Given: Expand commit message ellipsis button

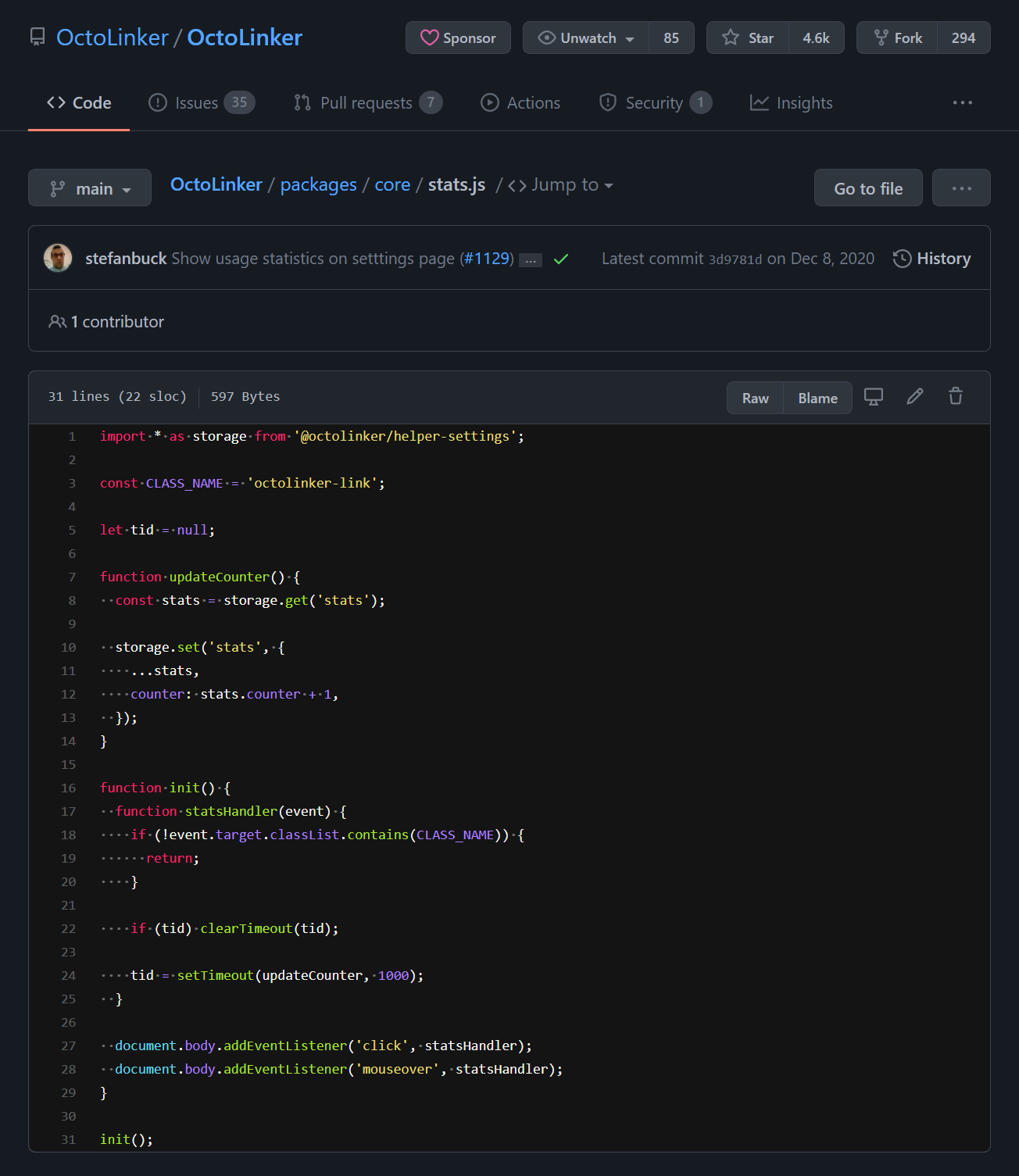Looking at the screenshot, I should point(531,260).
